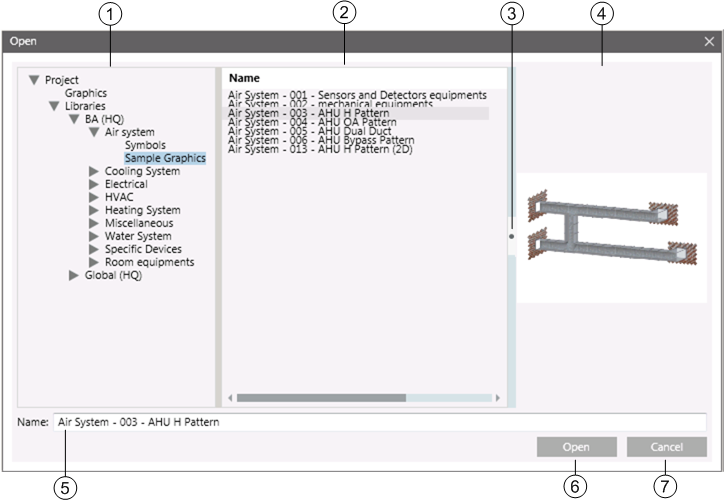Collapse the BA (HQ) node

tap(75, 119)
